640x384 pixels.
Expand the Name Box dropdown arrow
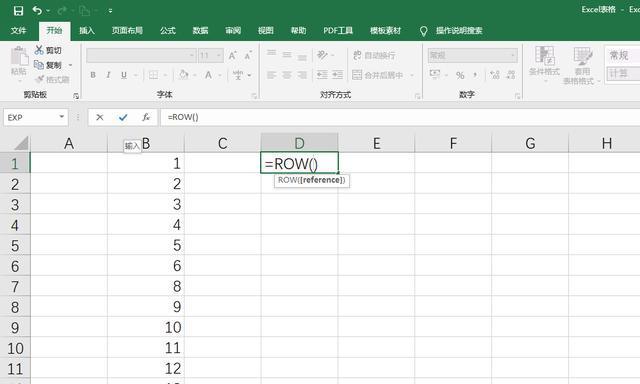pyautogui.click(x=62, y=117)
